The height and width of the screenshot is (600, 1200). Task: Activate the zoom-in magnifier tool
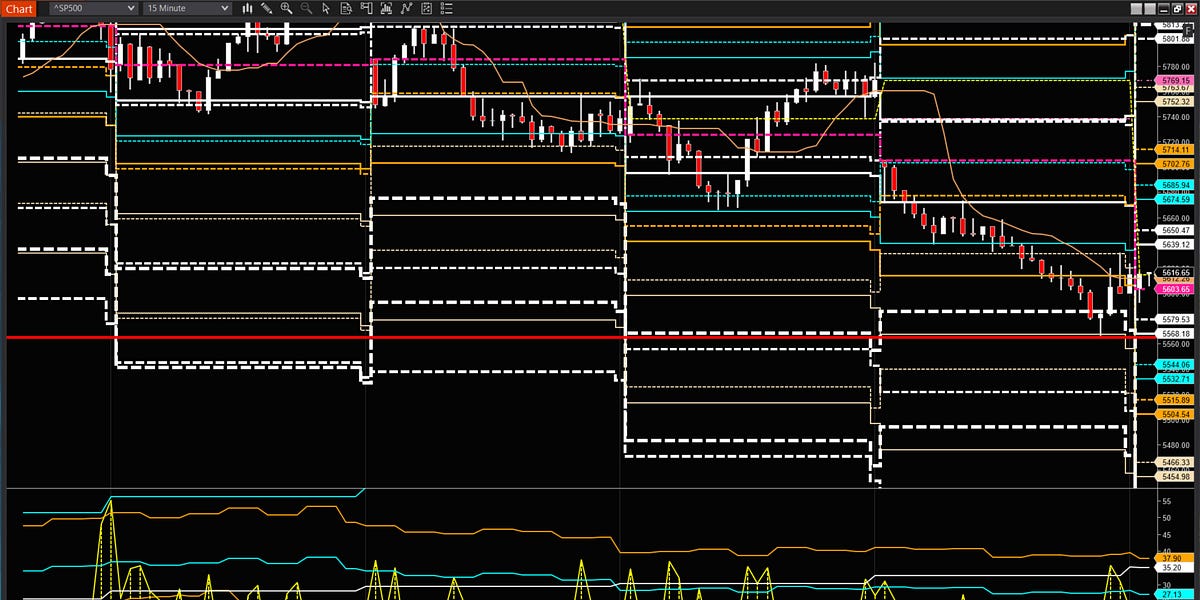tap(287, 8)
